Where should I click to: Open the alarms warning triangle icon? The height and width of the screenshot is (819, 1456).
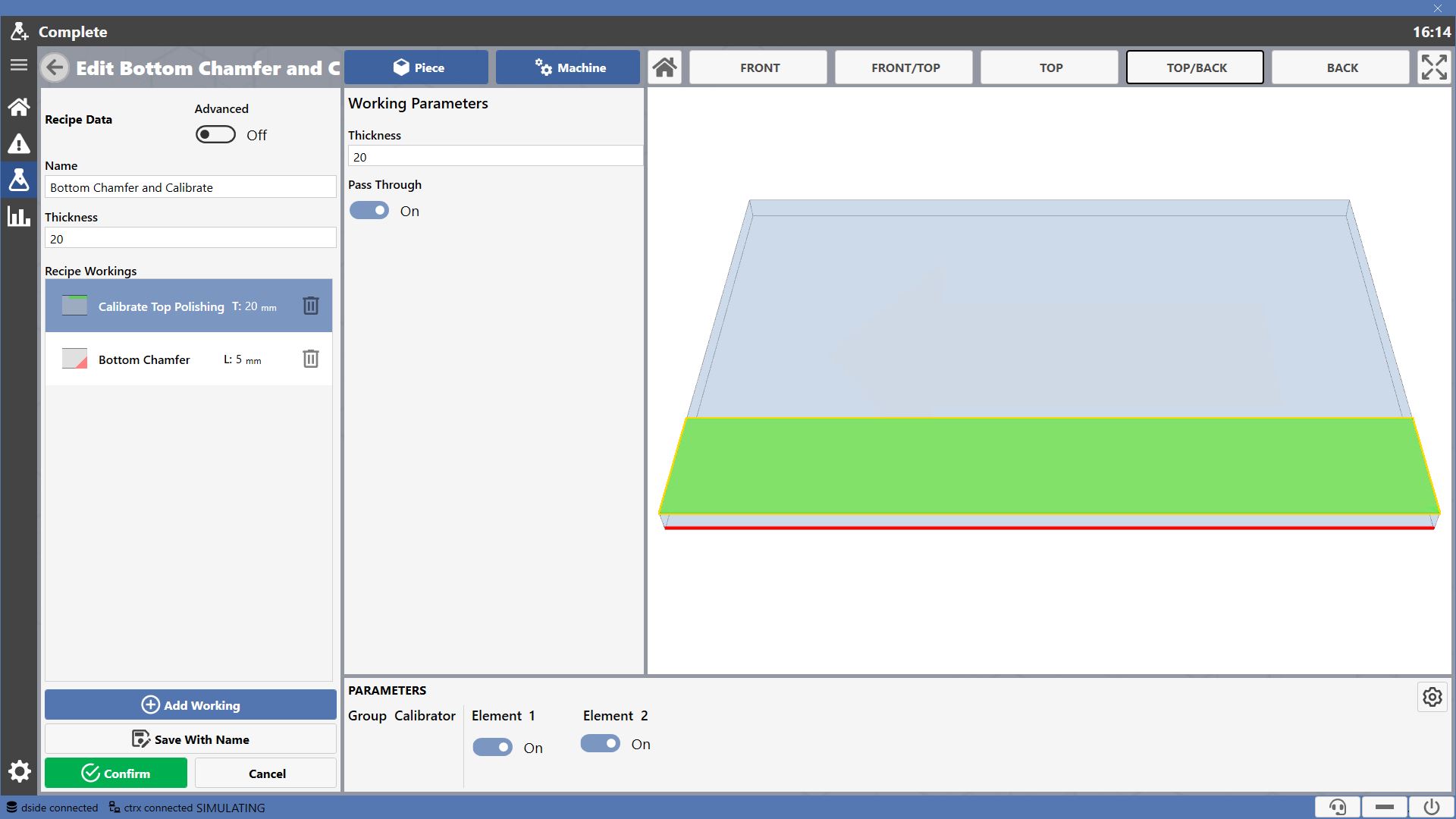[19, 143]
